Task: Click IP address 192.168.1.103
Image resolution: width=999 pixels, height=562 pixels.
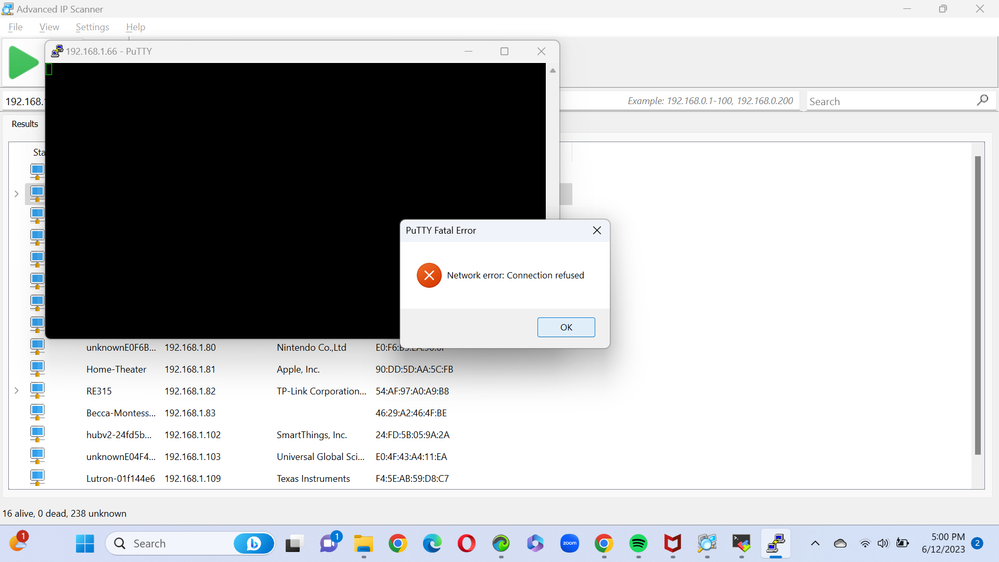Action: (192, 456)
